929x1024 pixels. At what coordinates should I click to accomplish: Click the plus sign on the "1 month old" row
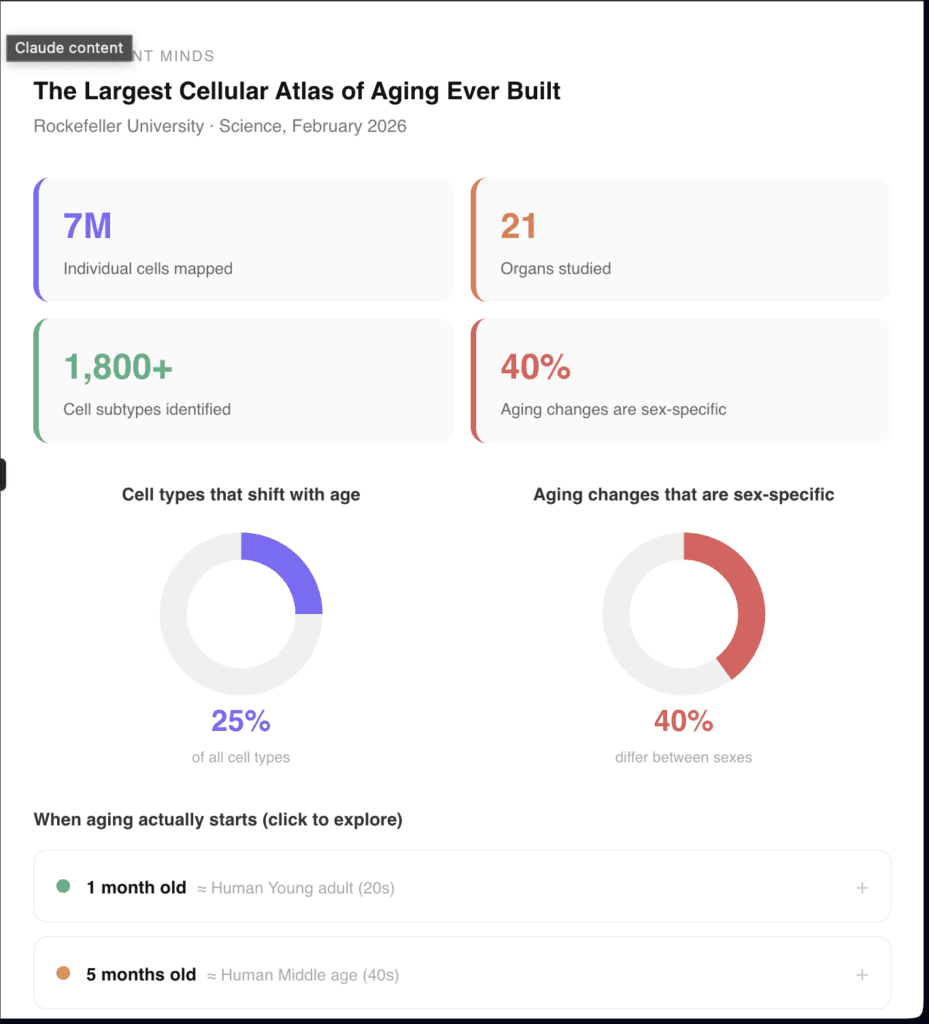tap(862, 887)
